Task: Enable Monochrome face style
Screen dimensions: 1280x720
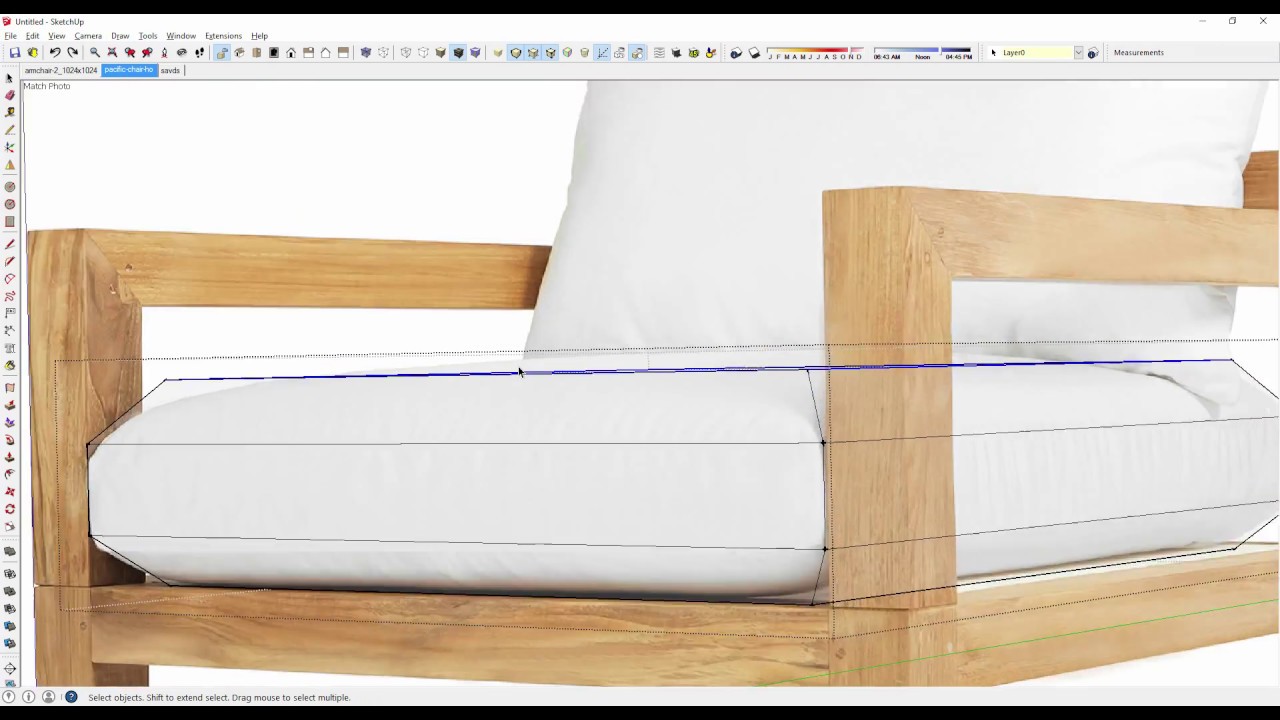Action: (x=475, y=53)
